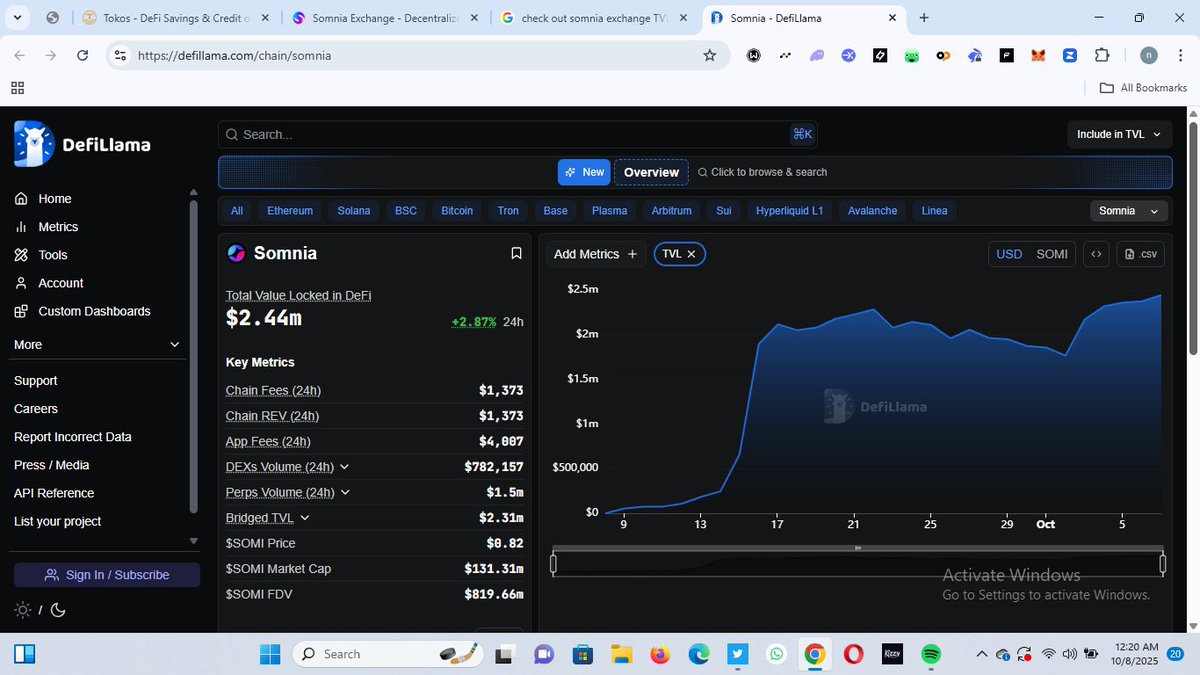1200x675 pixels.
Task: Open Chrome tab search dropdown
Action: [17, 18]
